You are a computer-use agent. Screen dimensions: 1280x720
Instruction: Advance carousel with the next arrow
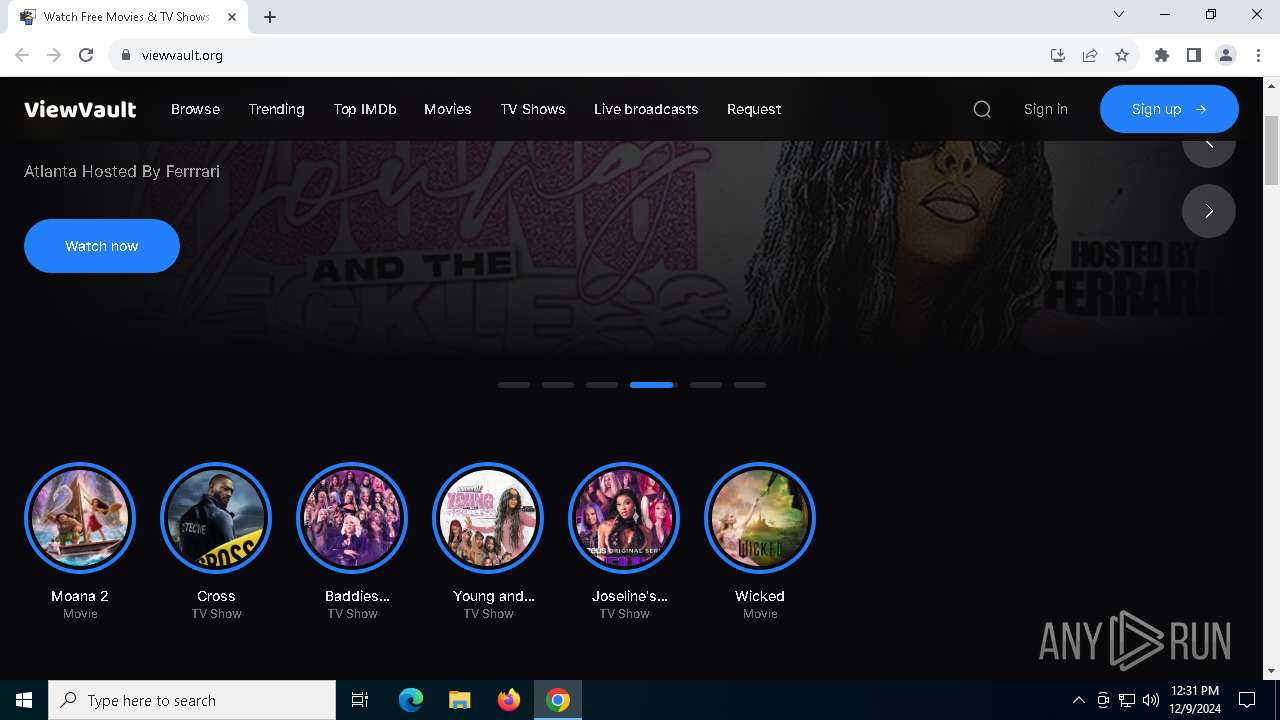(x=1209, y=211)
